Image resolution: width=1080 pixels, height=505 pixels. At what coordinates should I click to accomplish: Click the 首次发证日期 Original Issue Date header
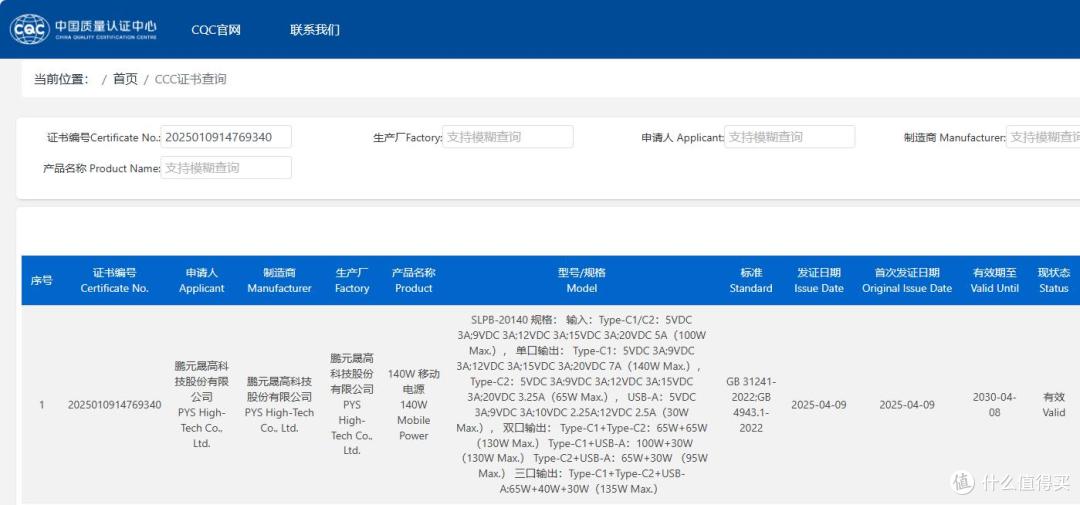907,280
